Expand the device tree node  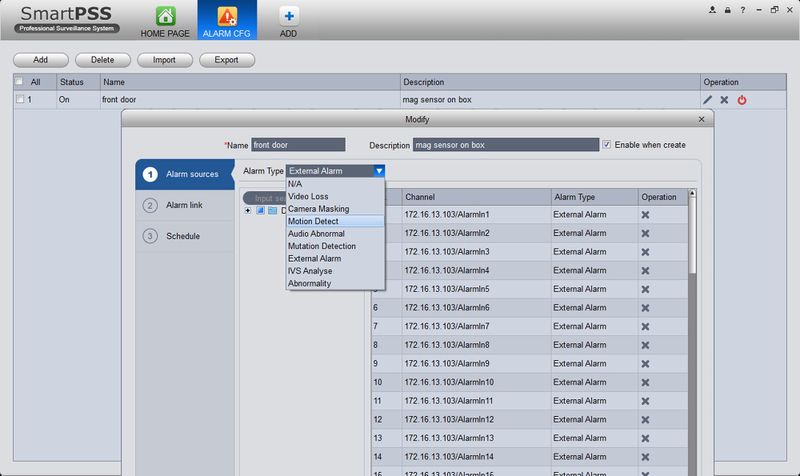point(248,211)
